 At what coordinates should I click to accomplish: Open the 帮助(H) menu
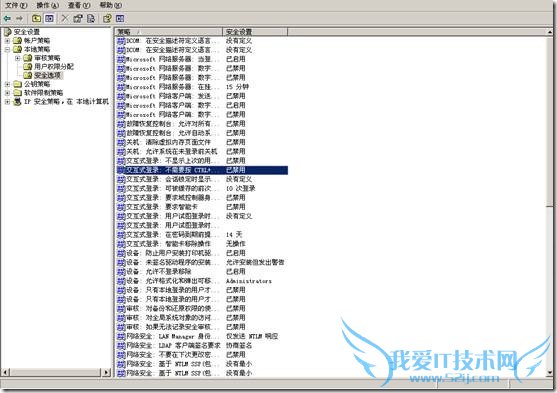coord(110,5)
